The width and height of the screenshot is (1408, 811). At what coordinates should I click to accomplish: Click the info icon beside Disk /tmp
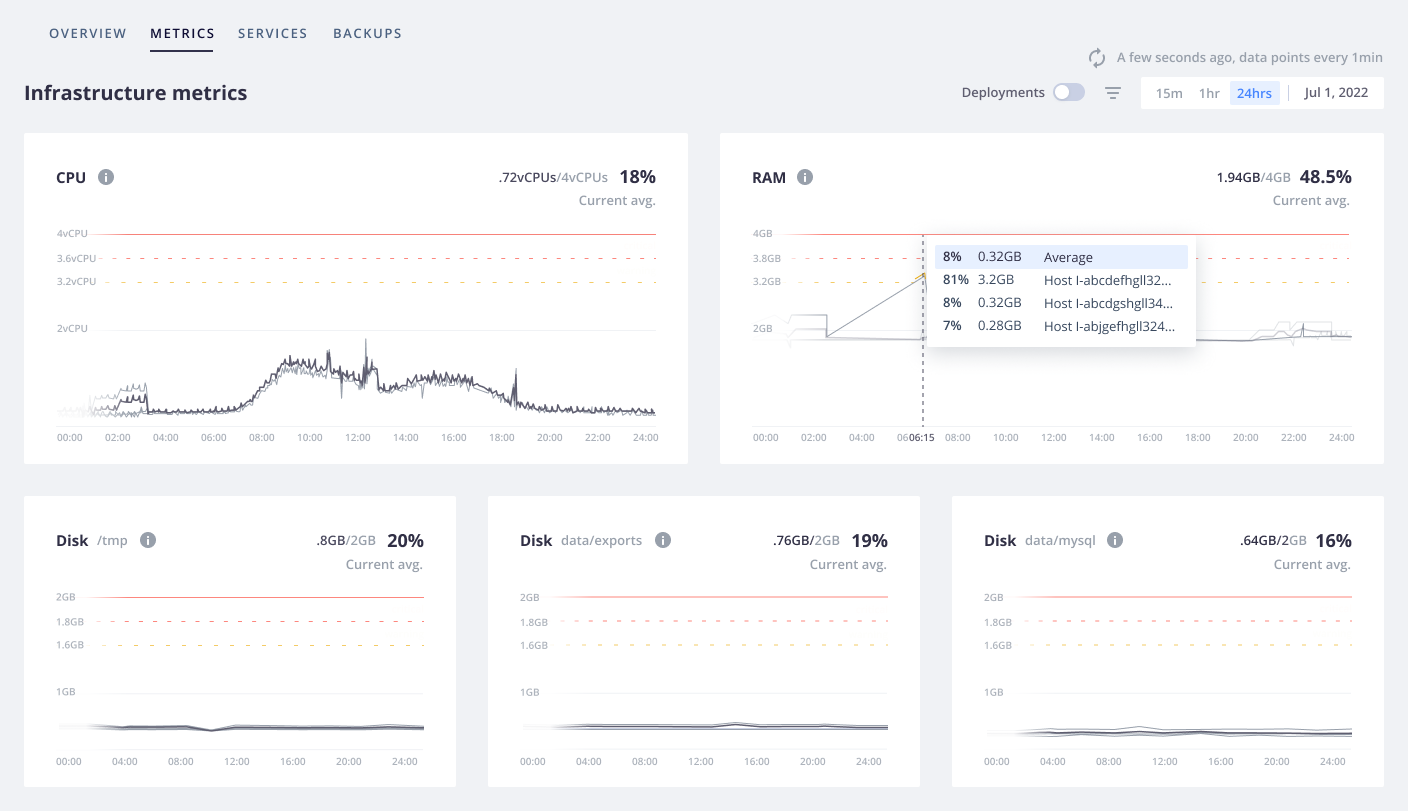tap(148, 540)
